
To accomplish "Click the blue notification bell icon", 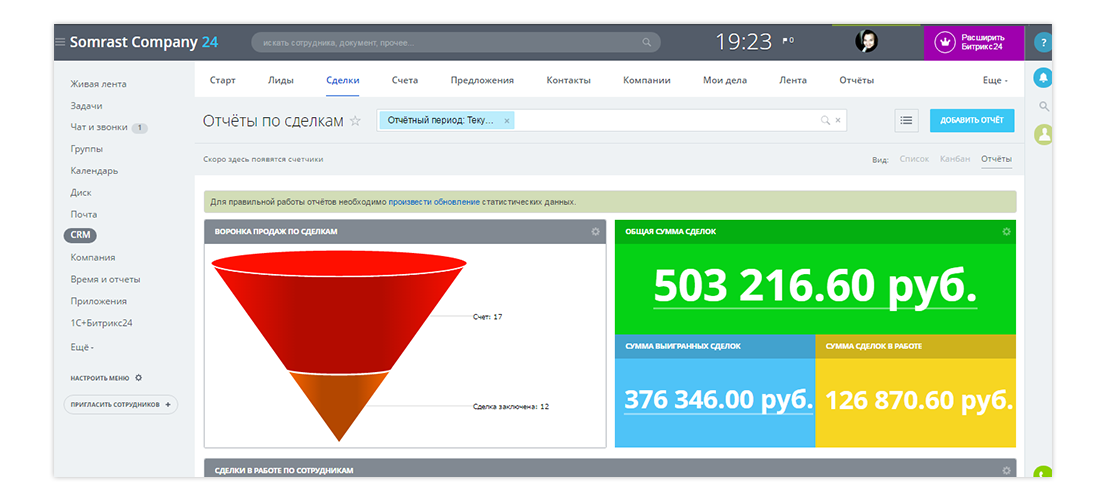I will [x=1043, y=78].
